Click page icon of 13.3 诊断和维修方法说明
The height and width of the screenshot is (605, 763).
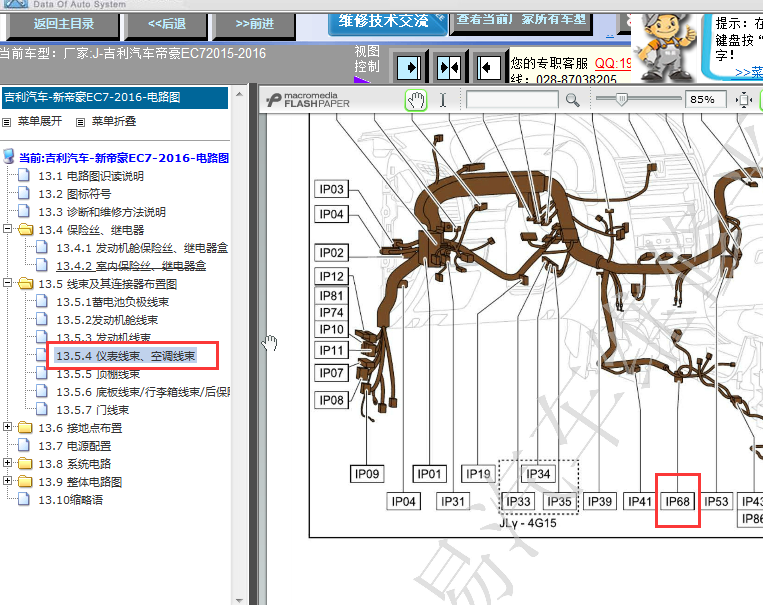pyautogui.click(x=24, y=211)
